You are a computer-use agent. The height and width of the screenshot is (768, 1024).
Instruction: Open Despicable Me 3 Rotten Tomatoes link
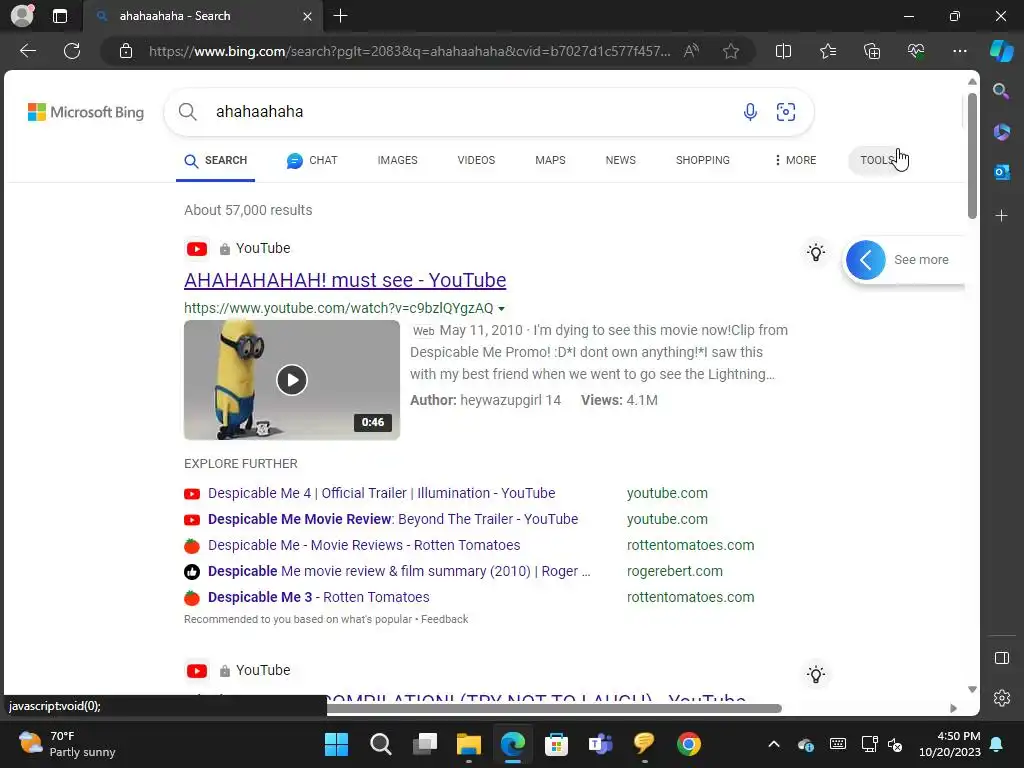pos(319,598)
